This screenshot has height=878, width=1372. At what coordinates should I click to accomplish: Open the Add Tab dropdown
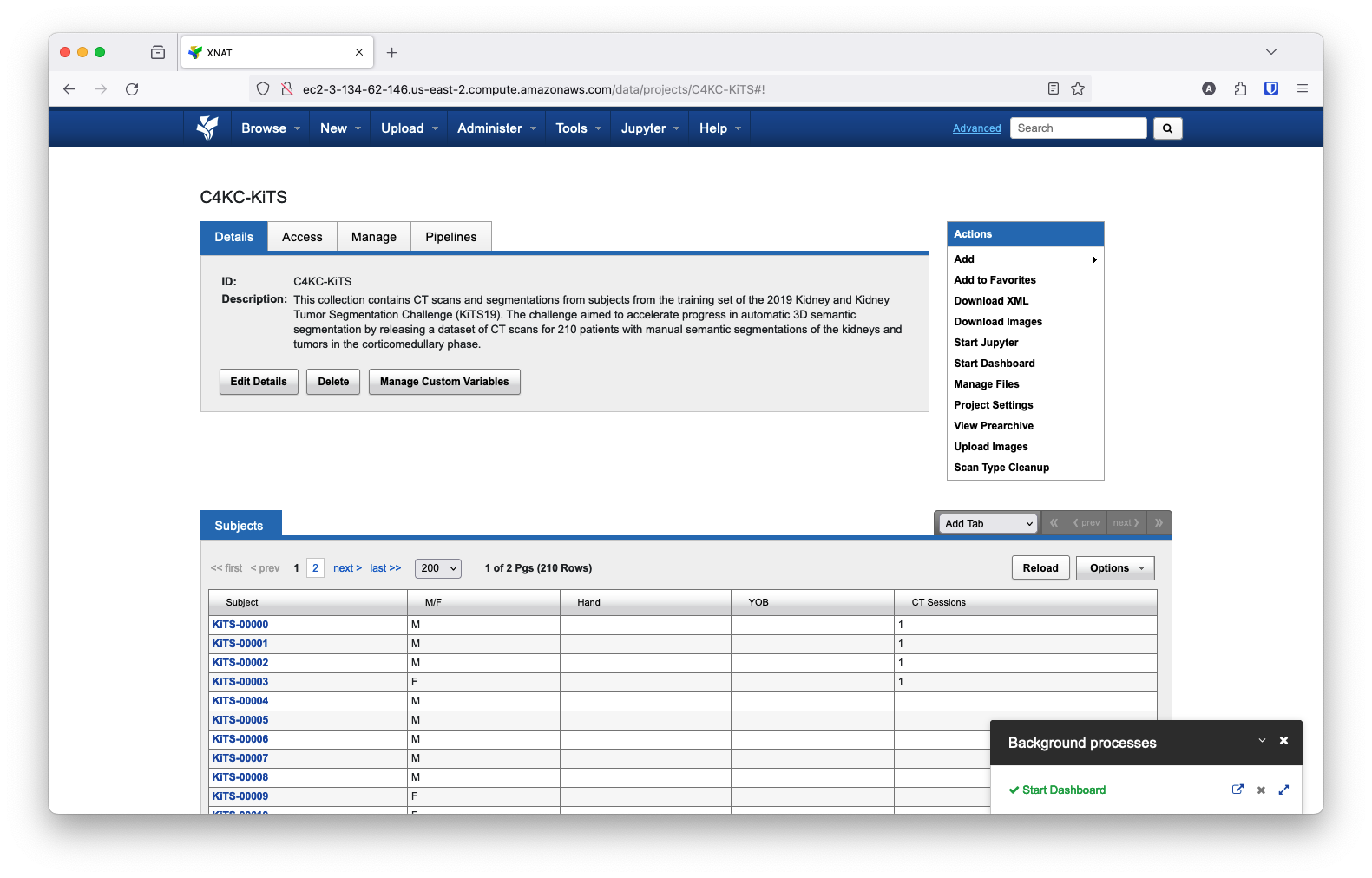988,524
